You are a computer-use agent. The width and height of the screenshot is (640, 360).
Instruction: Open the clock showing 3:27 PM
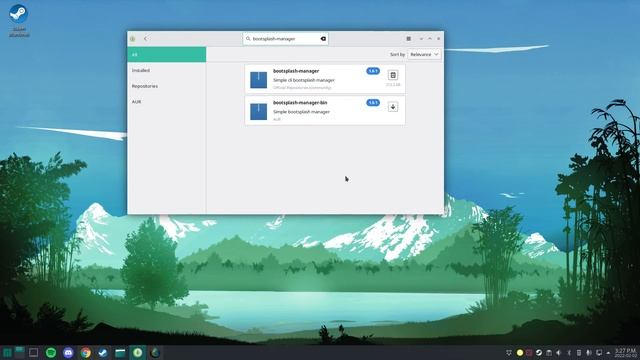click(x=625, y=353)
